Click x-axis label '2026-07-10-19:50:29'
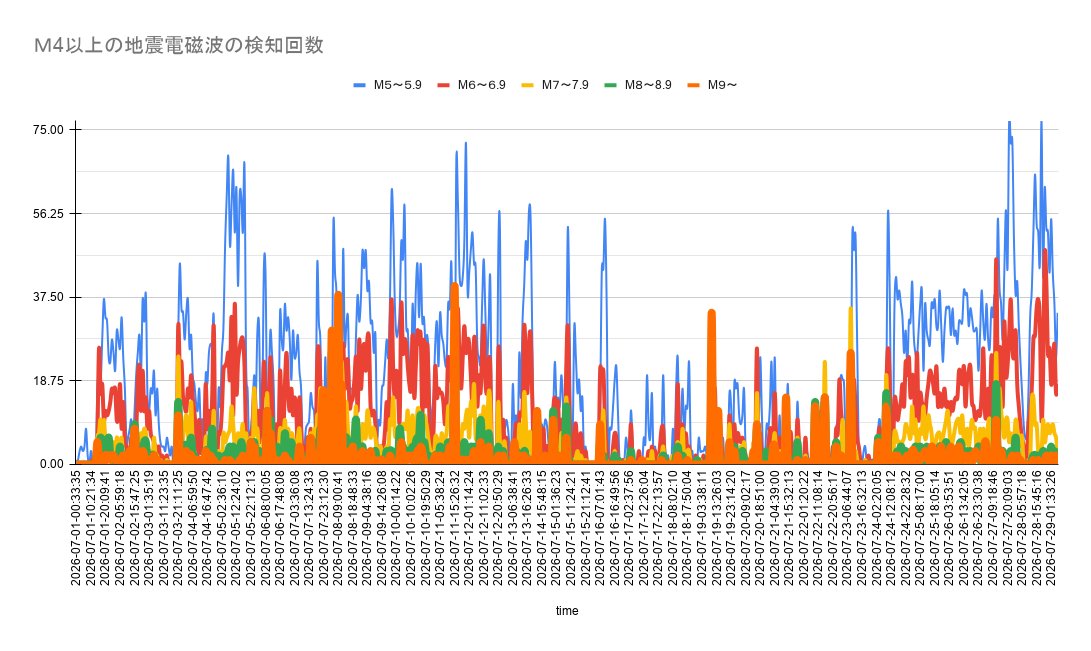This screenshot has height=651, width=1091. 427,528
